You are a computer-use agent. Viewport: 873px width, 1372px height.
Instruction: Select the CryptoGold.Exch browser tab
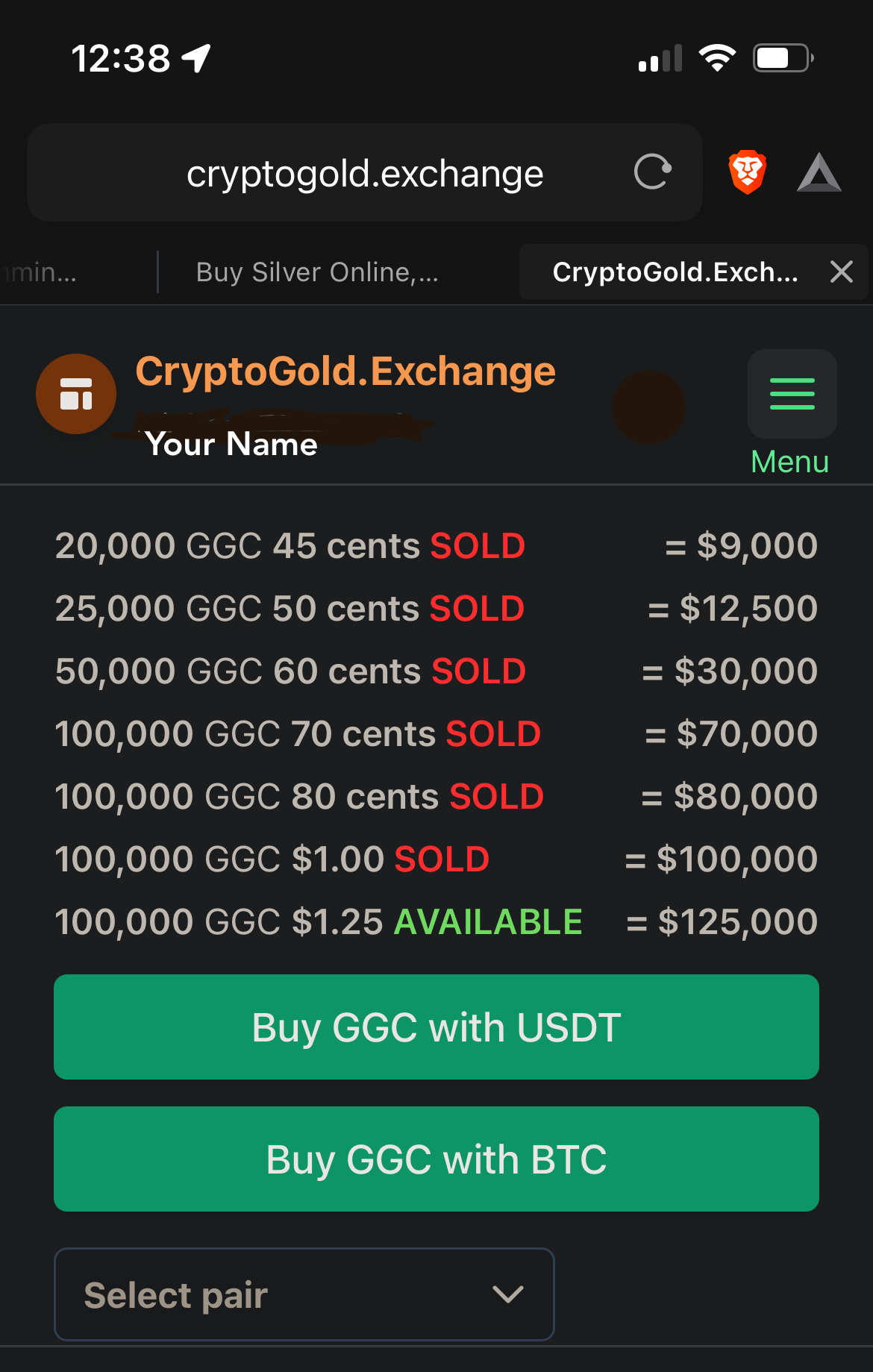click(x=675, y=272)
